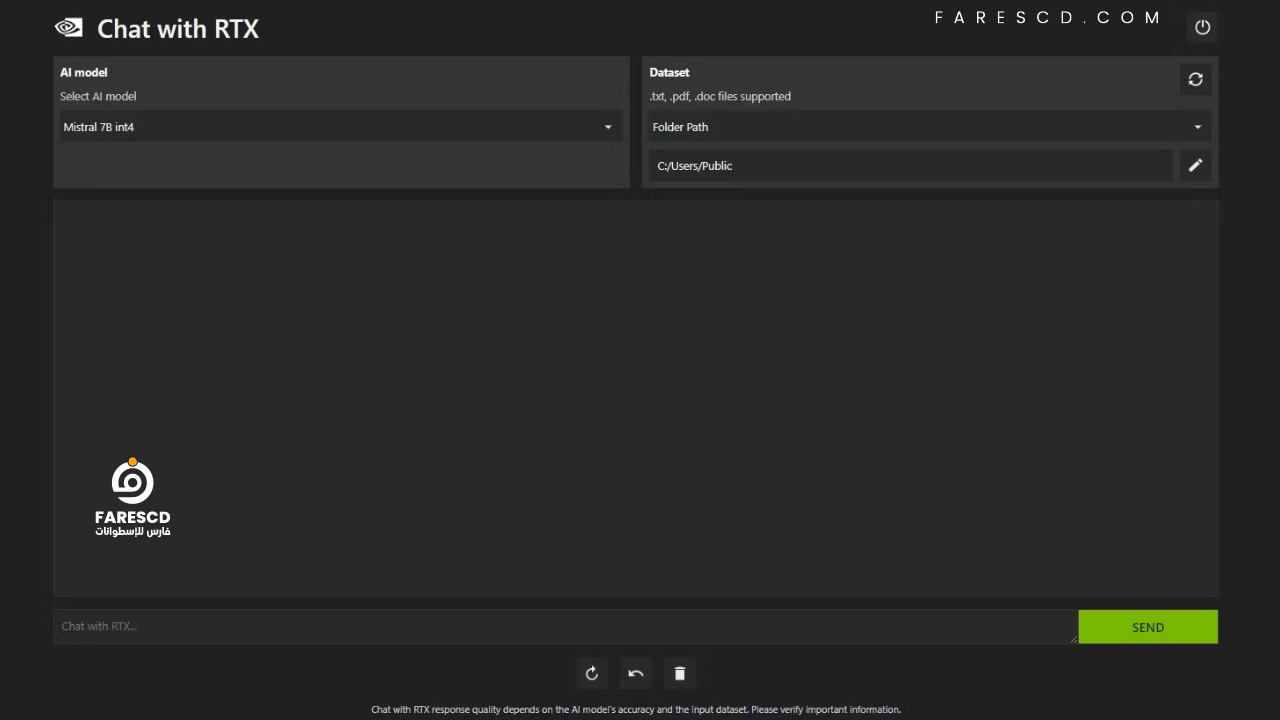Image resolution: width=1280 pixels, height=720 pixels.
Task: Select the C:/Users/Public path field
Action: point(911,166)
